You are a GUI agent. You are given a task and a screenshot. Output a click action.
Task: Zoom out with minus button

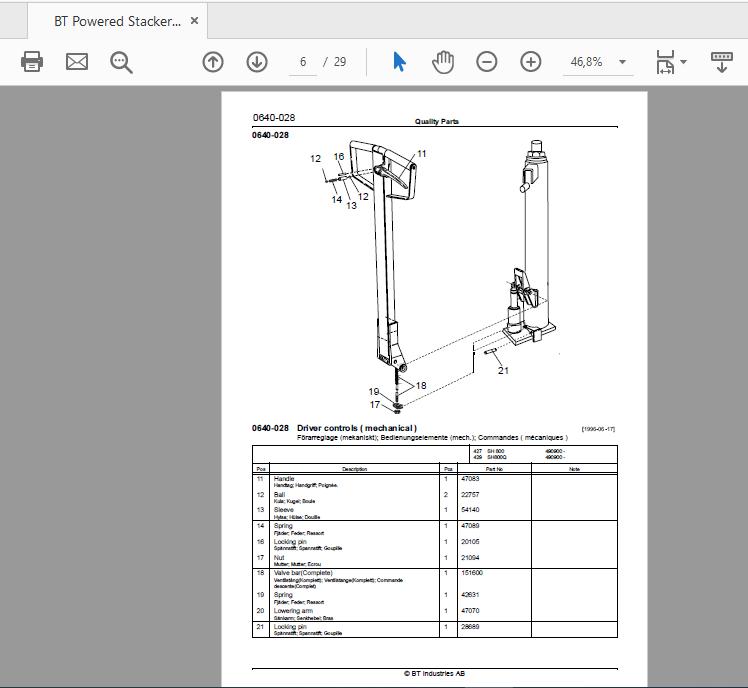487,62
